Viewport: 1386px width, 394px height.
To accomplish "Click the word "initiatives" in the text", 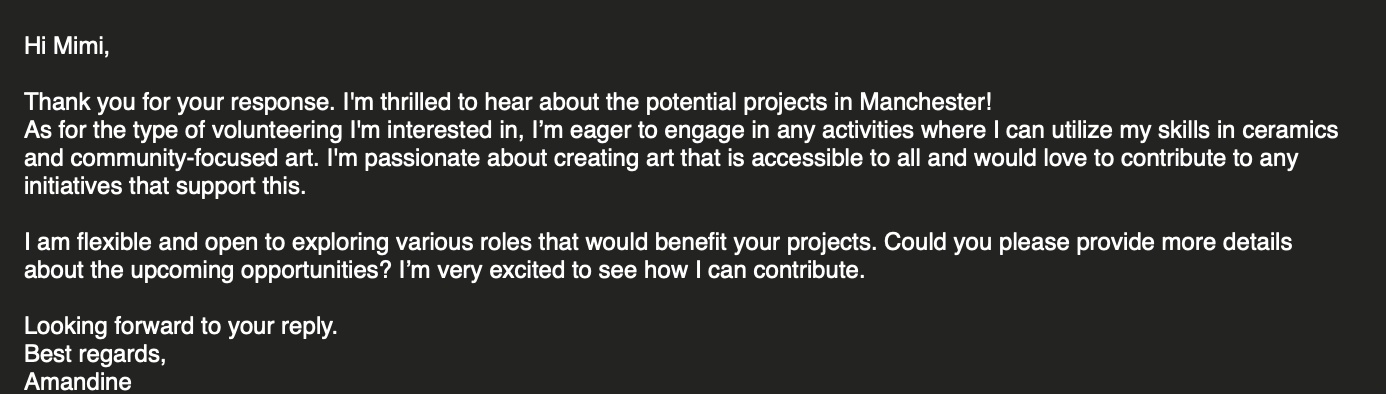I will point(75,186).
